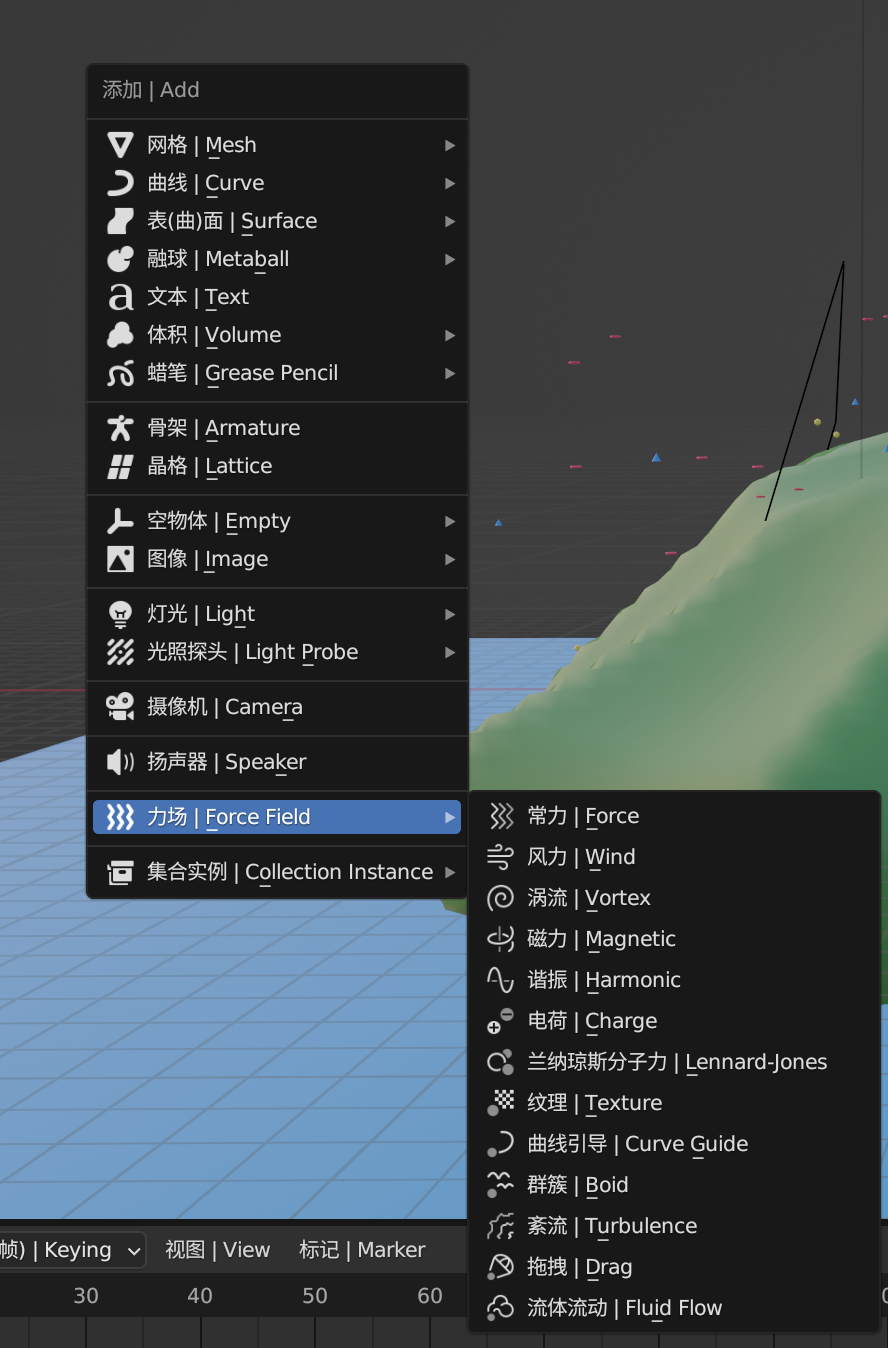Click the Grease Pencil icon
This screenshot has height=1348, width=888.
click(119, 373)
